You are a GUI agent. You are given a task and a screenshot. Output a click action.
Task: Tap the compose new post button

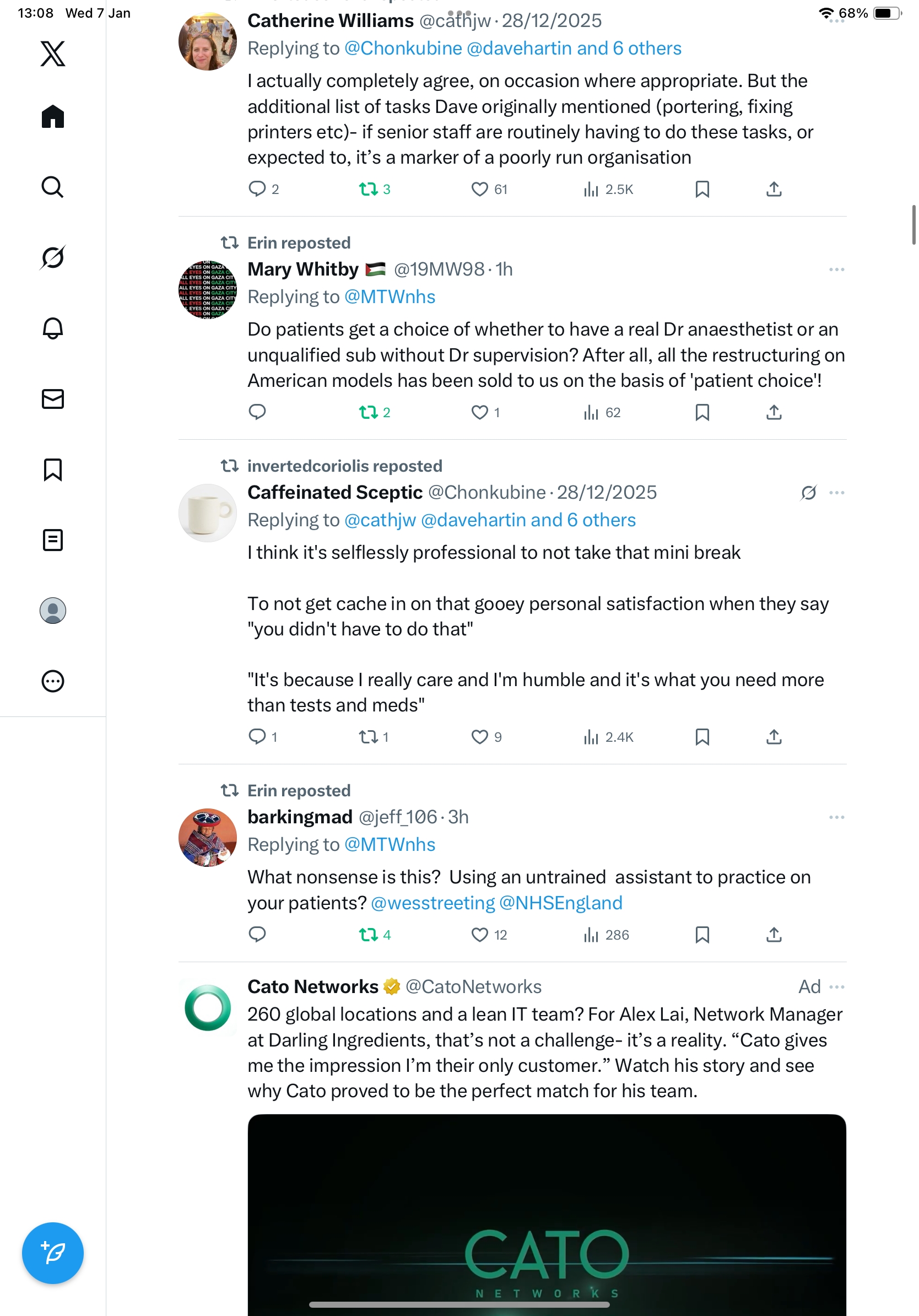tap(53, 1253)
